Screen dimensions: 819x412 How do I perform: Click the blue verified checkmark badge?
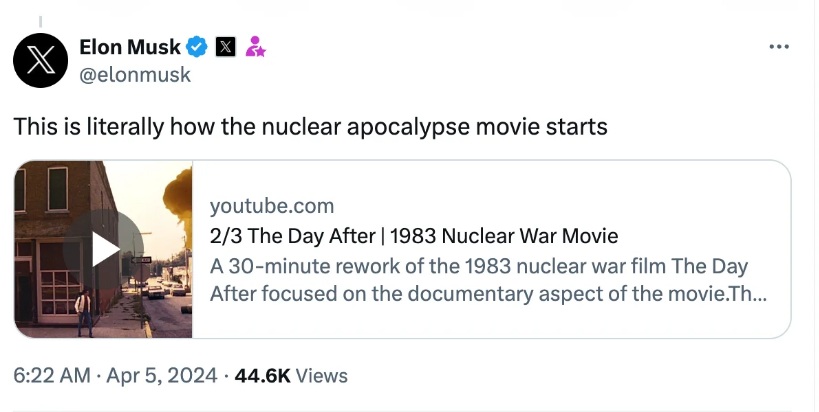pyautogui.click(x=198, y=46)
